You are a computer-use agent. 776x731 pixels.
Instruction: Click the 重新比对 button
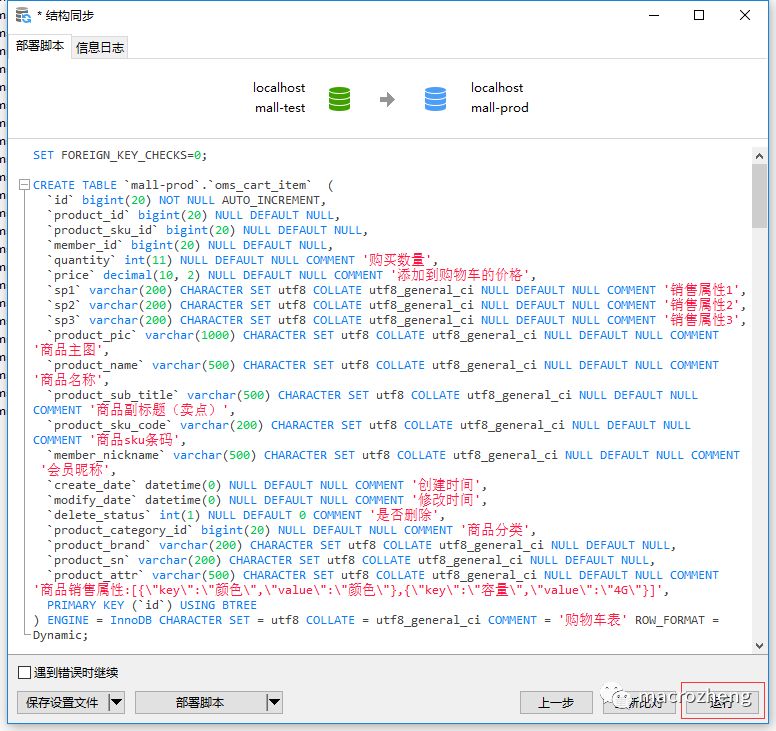pyautogui.click(x=639, y=702)
